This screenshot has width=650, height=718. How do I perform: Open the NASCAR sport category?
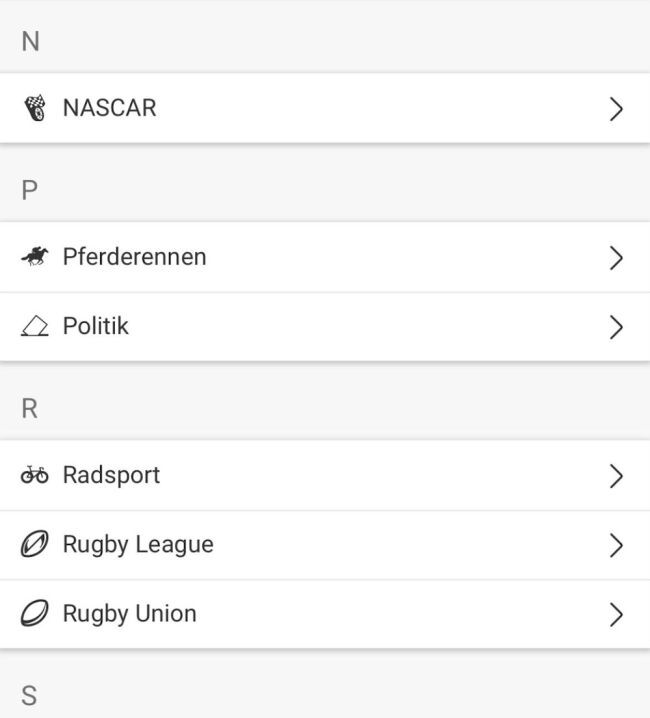(x=109, y=108)
